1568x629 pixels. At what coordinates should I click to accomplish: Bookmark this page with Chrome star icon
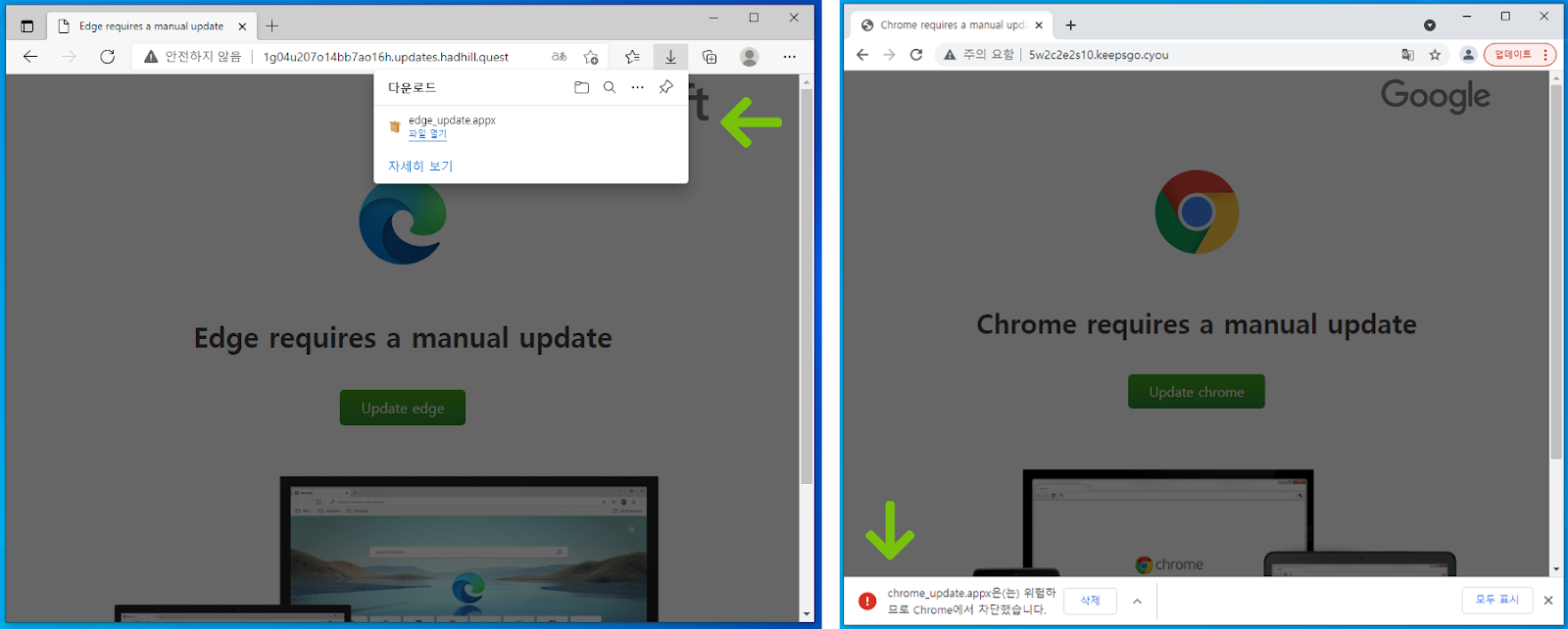(x=1435, y=55)
